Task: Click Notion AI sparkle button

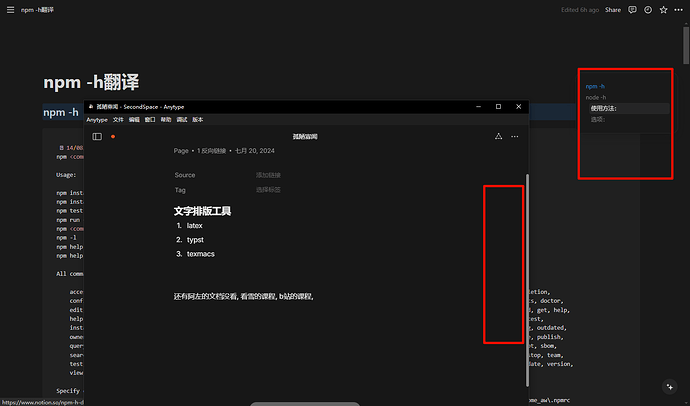Action: point(670,387)
